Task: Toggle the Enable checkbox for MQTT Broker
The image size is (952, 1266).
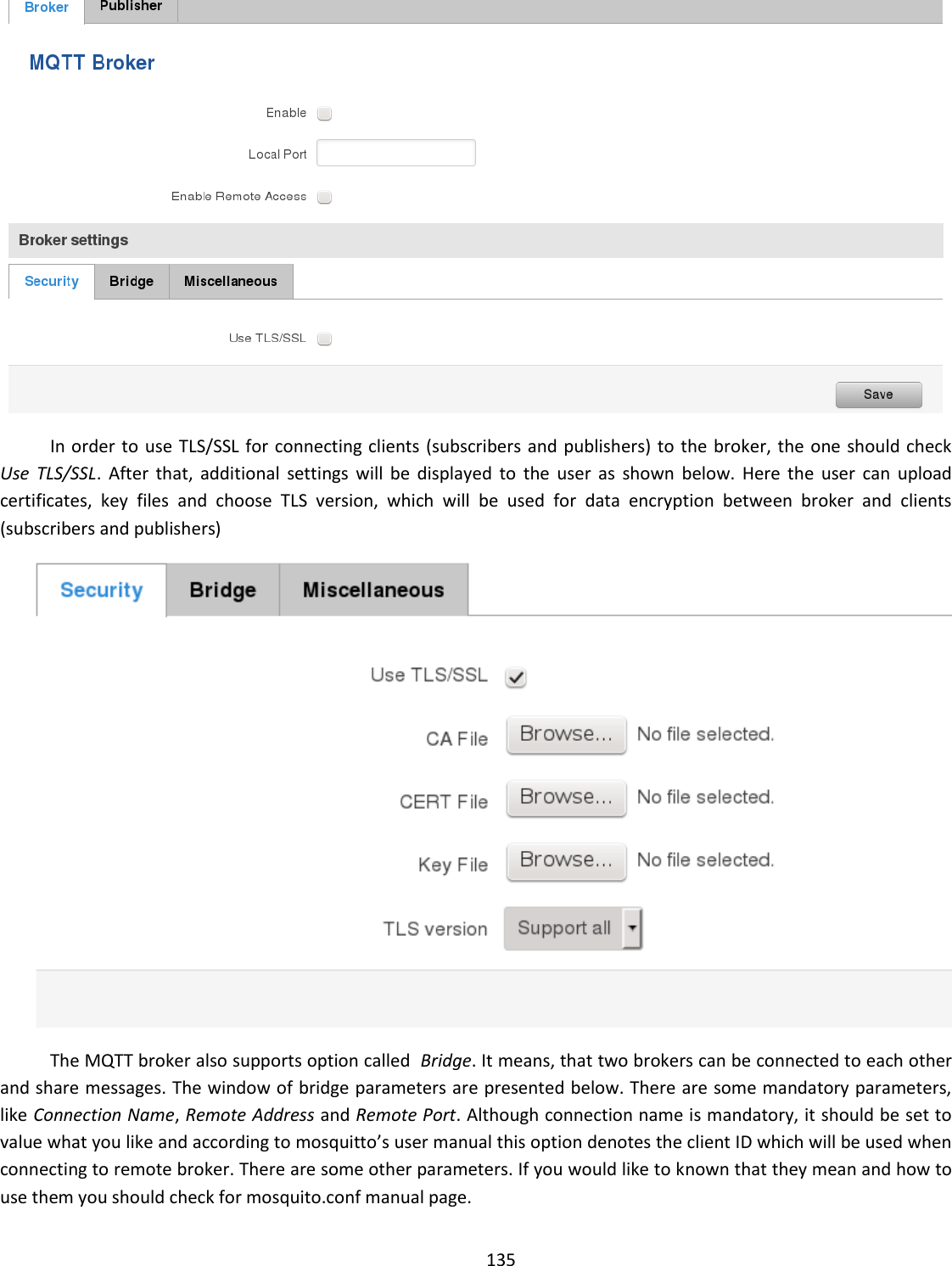Action: [324, 112]
